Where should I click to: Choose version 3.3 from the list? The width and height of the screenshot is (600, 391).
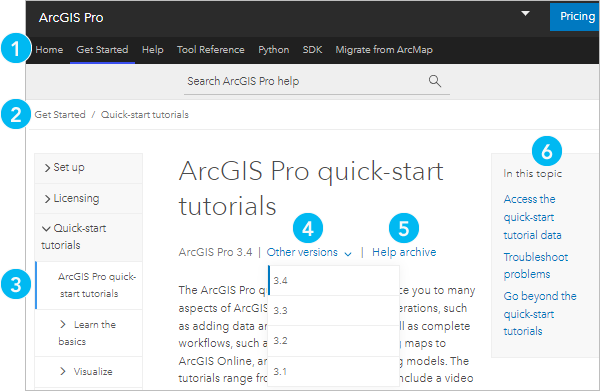pyautogui.click(x=334, y=310)
